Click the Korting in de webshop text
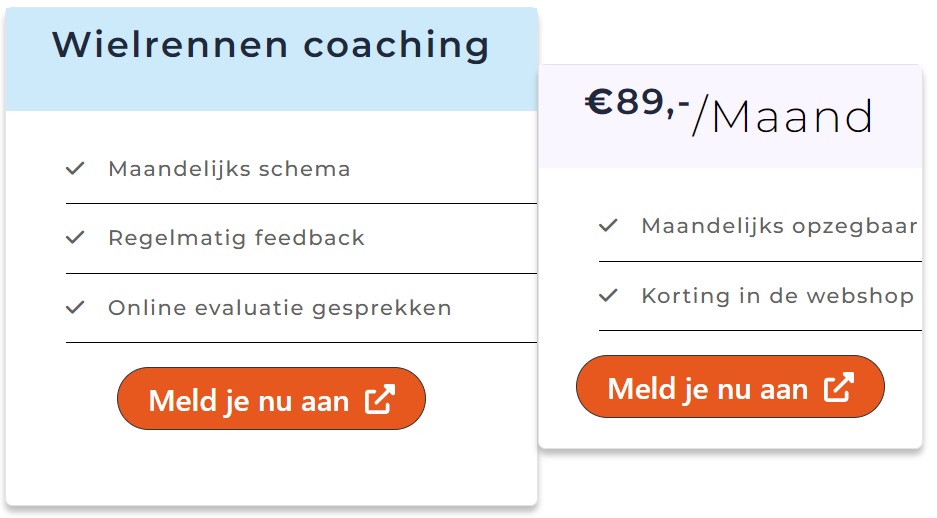The width and height of the screenshot is (937, 518). tap(777, 296)
